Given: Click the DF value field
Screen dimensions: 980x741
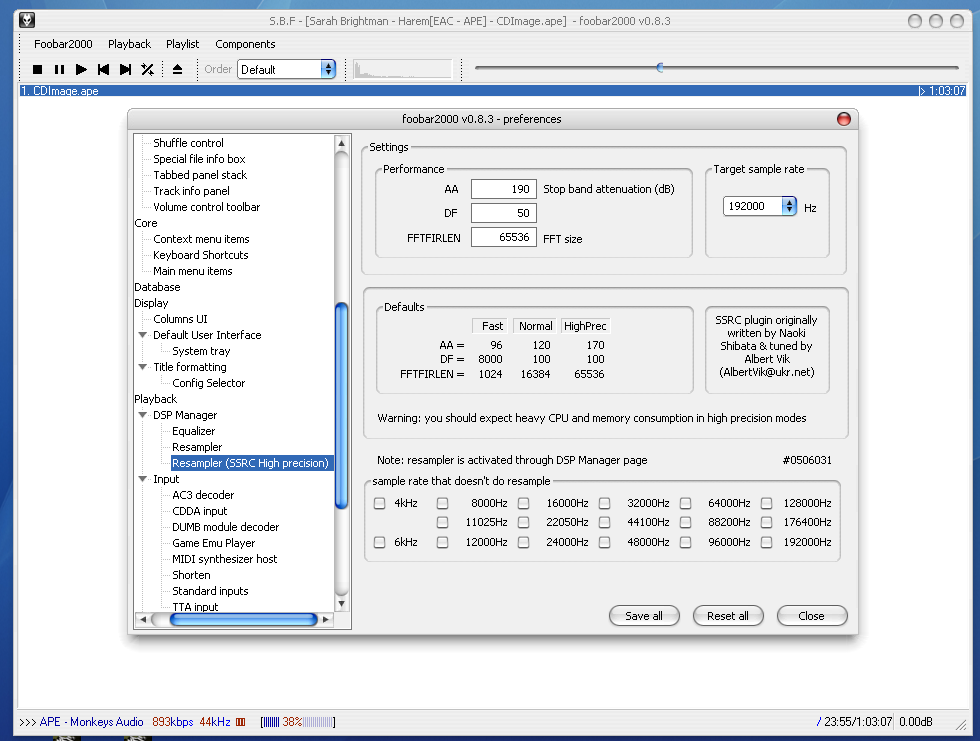Looking at the screenshot, I should coord(504,213).
